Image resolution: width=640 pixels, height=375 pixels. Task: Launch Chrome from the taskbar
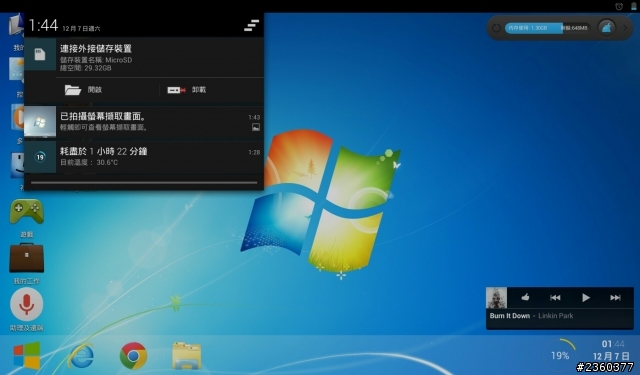(133, 356)
